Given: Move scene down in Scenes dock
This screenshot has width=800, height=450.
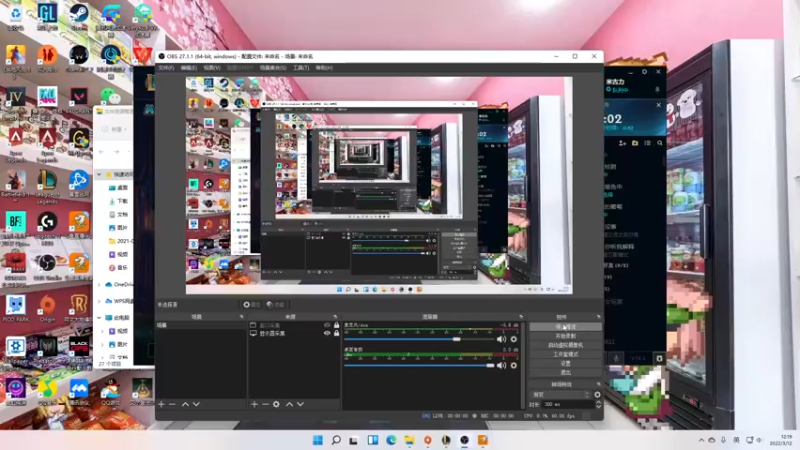Looking at the screenshot, I should coord(196,404).
